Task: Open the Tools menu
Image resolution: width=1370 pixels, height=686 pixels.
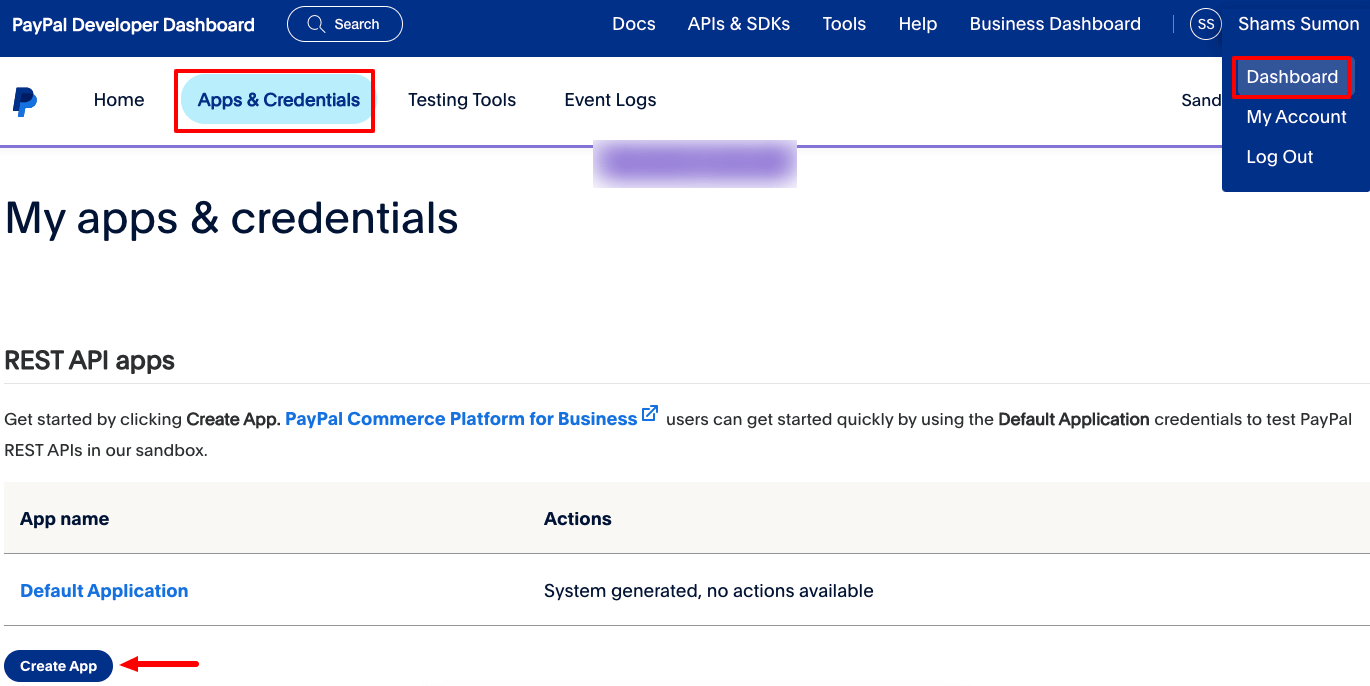Action: pyautogui.click(x=844, y=23)
